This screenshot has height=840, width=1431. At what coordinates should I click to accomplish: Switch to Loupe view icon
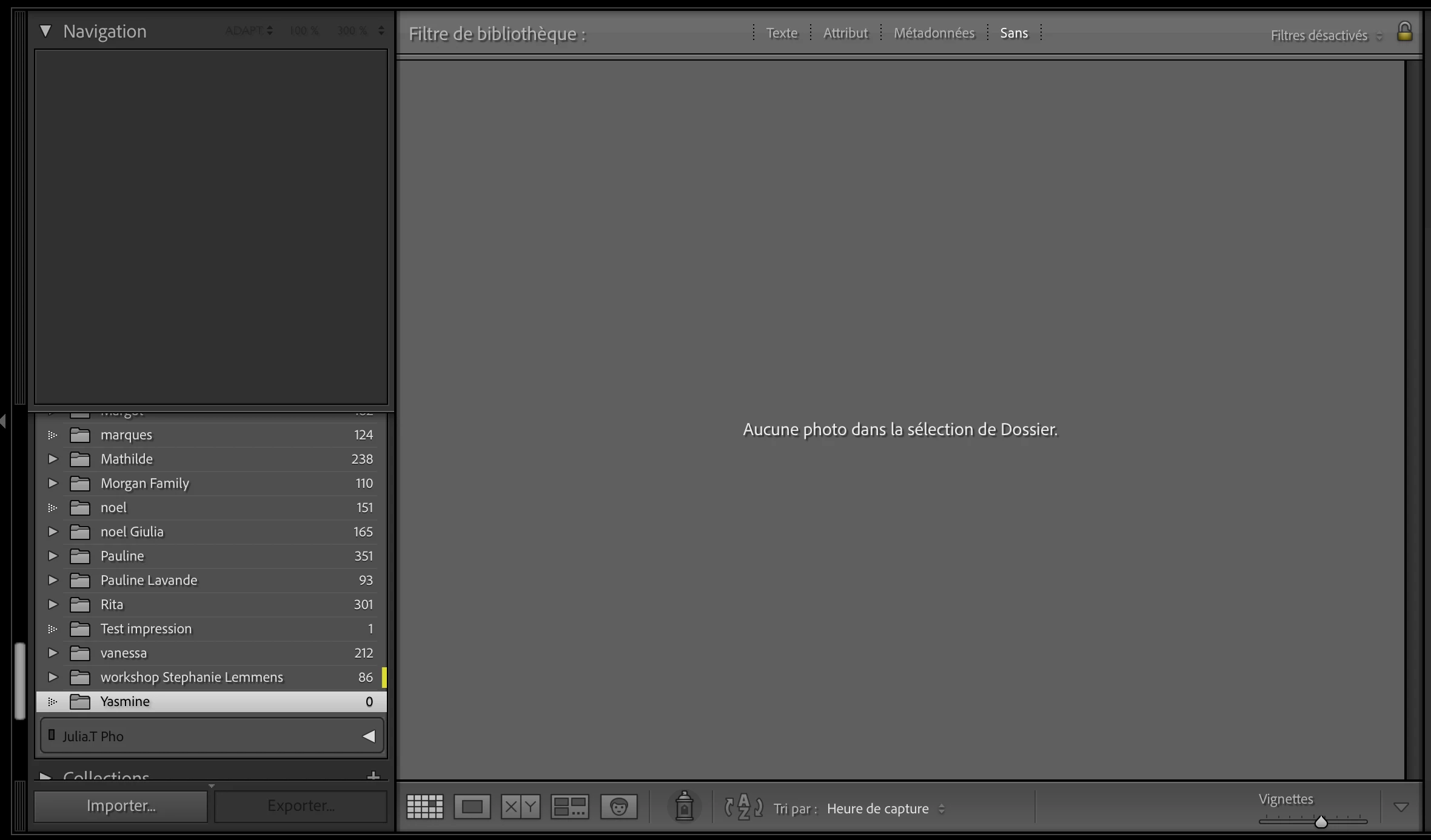pos(472,807)
